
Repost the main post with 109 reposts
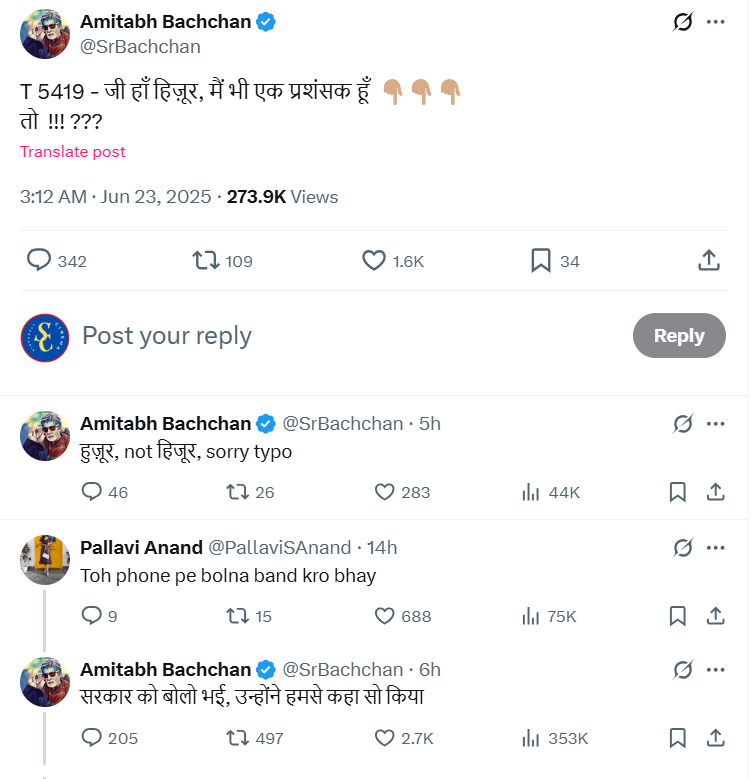(x=205, y=261)
